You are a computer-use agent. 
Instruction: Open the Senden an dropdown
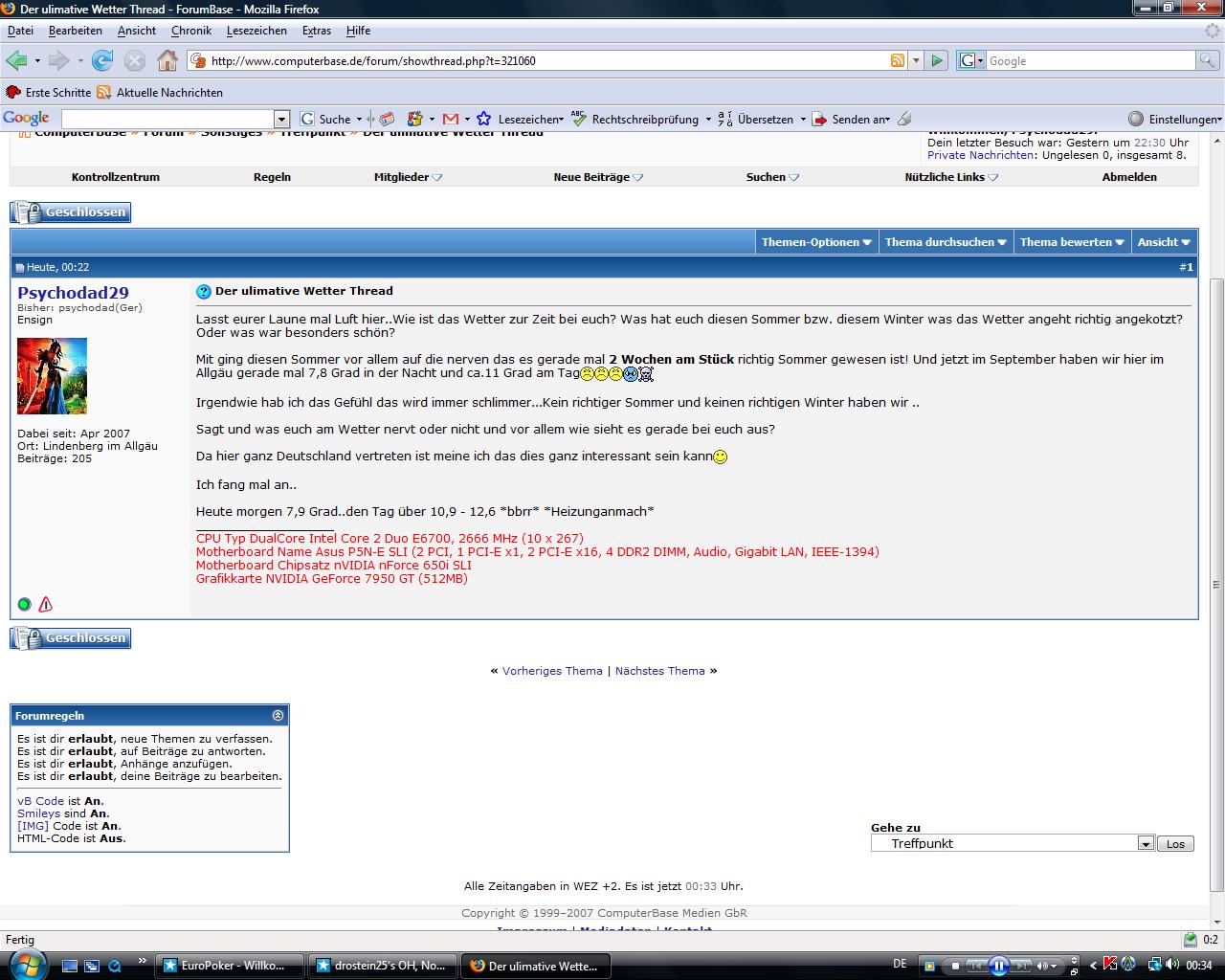851,119
